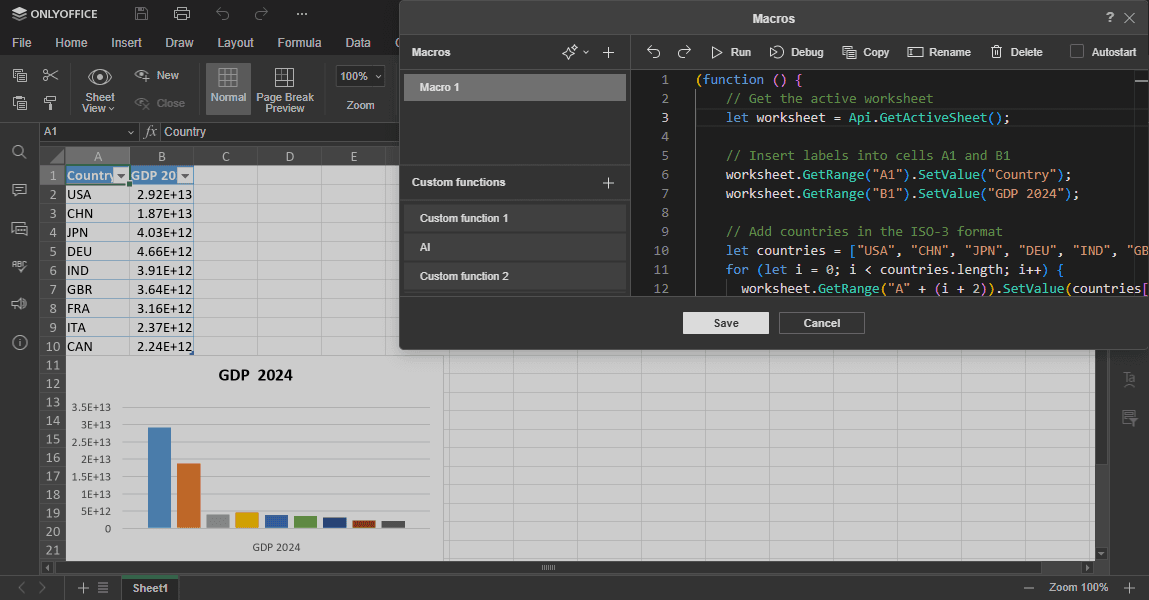
Task: Run the selected macro
Action: click(x=731, y=52)
